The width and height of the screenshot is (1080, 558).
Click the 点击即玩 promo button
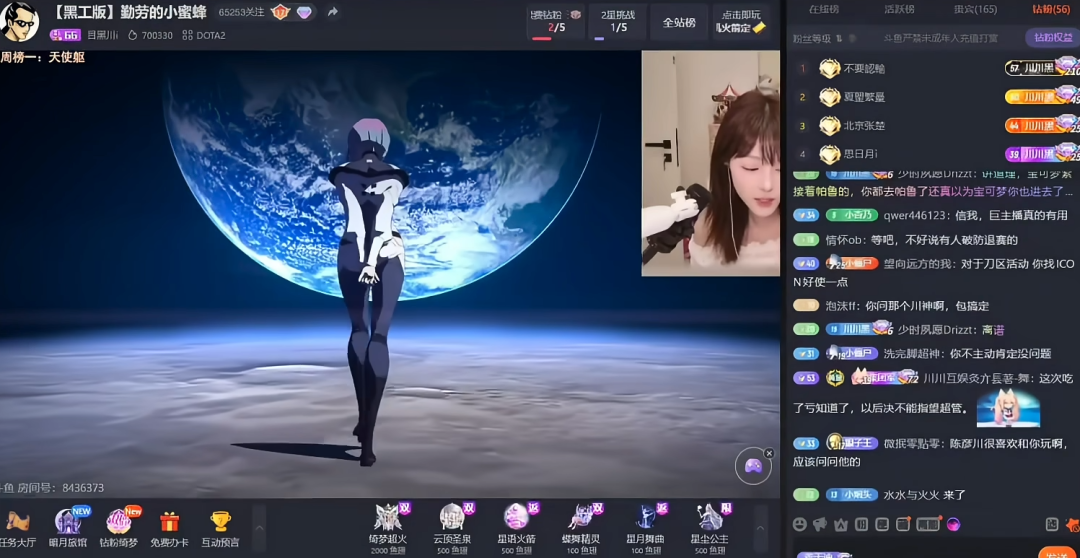pyautogui.click(x=741, y=22)
